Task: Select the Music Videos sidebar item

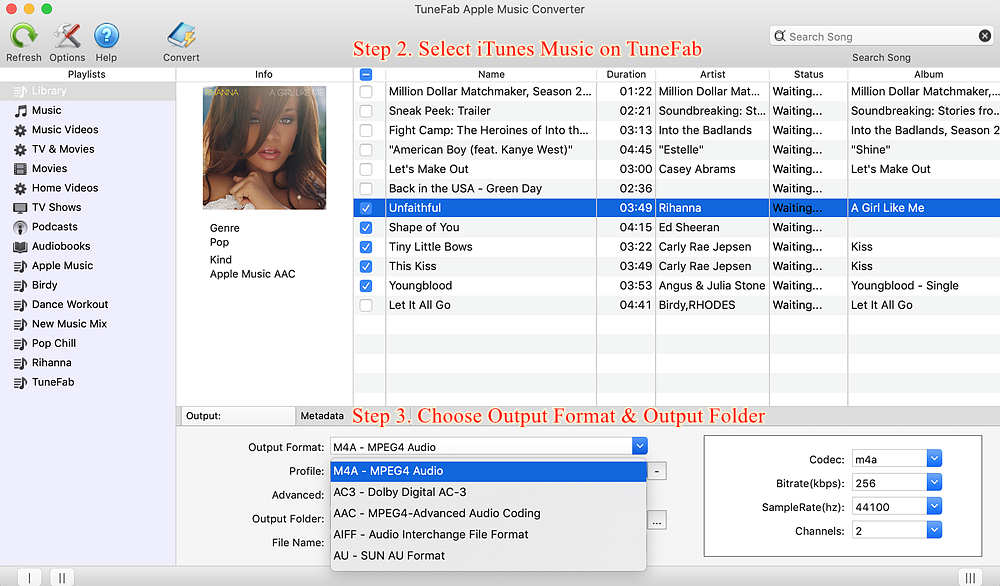Action: click(65, 130)
